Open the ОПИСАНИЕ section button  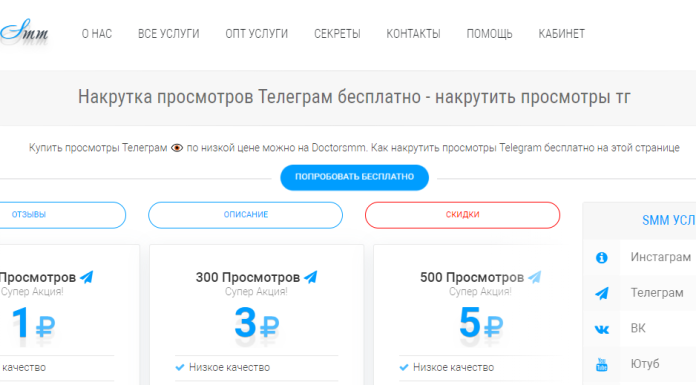tap(245, 215)
